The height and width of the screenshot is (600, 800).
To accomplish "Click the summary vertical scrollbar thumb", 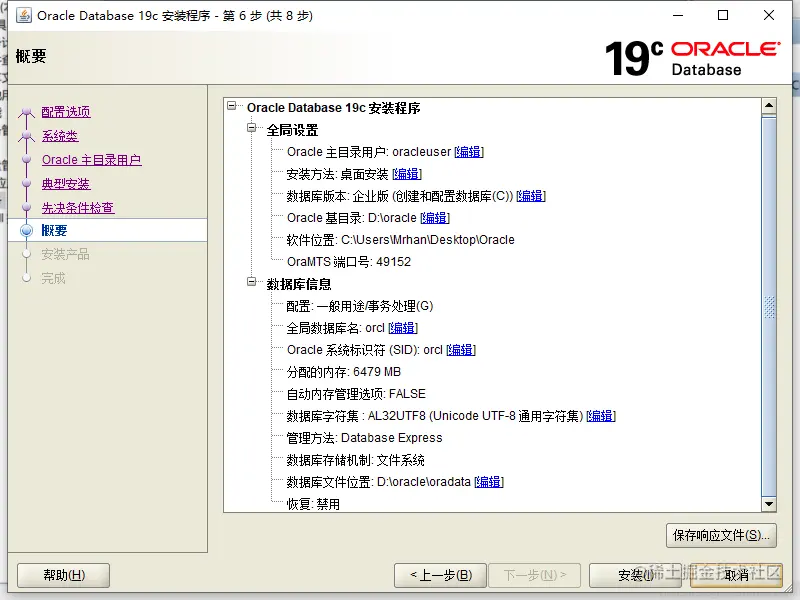I will pos(769,306).
